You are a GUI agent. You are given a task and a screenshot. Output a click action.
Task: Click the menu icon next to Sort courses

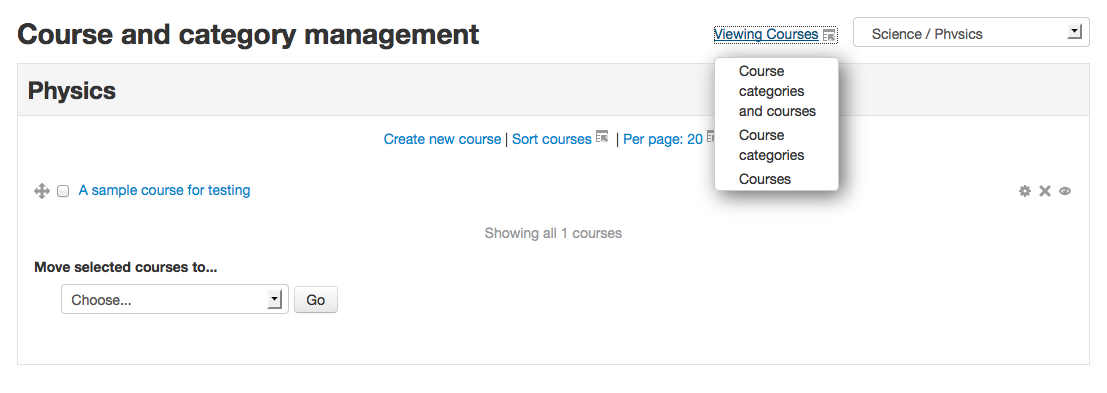coord(602,136)
